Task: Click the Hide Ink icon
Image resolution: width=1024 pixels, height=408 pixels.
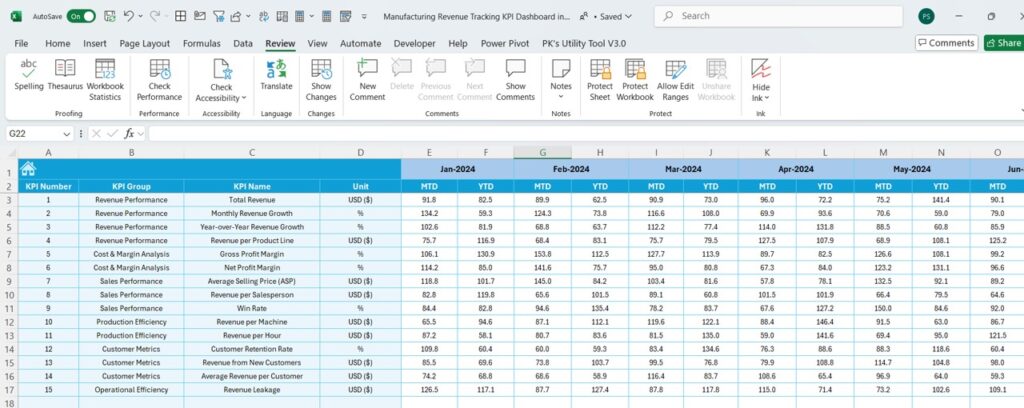Action: [761, 69]
